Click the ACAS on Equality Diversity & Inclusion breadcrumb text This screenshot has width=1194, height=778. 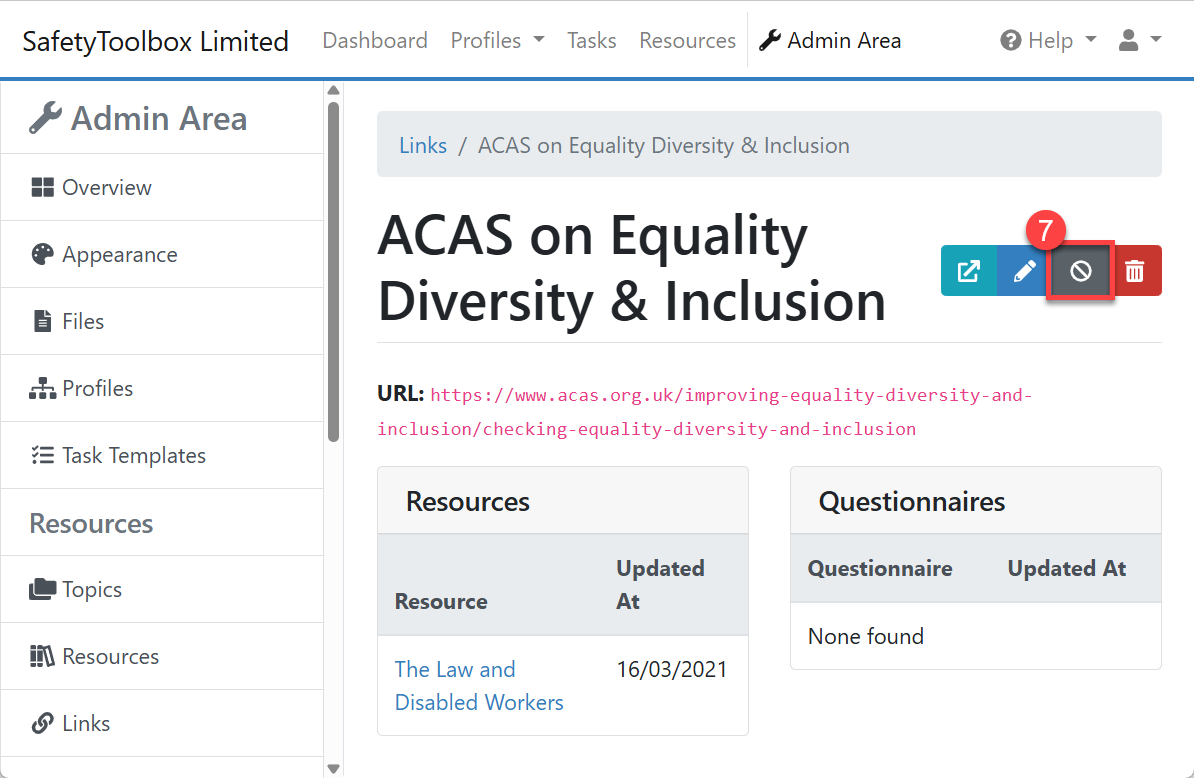(663, 145)
